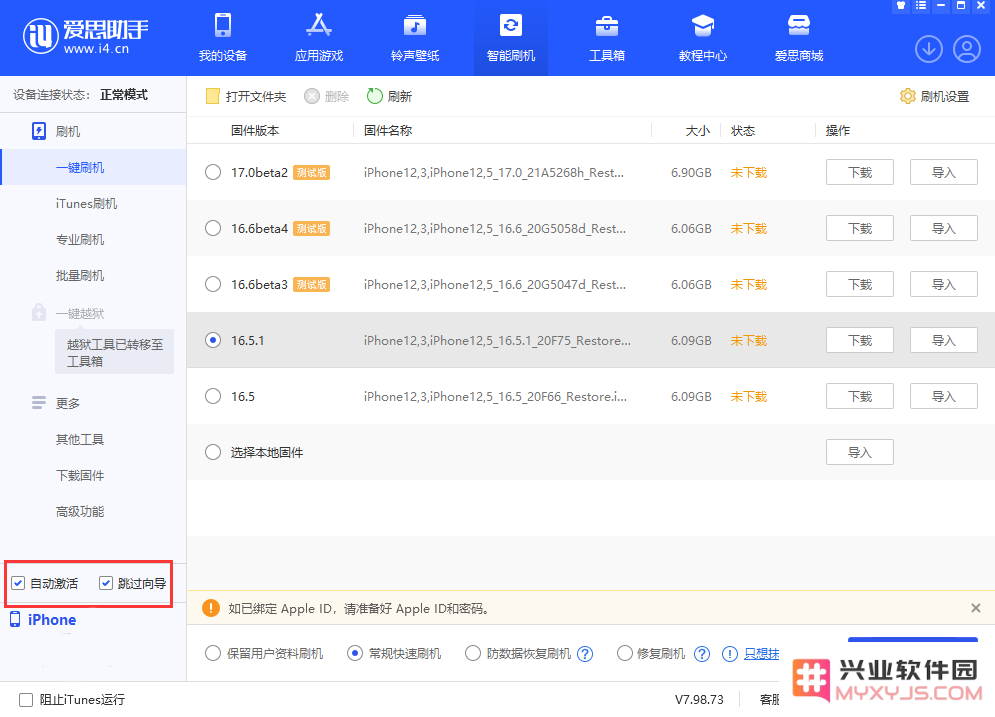Click 固件版本 column header
This screenshot has width=995, height=717.
coord(255,131)
